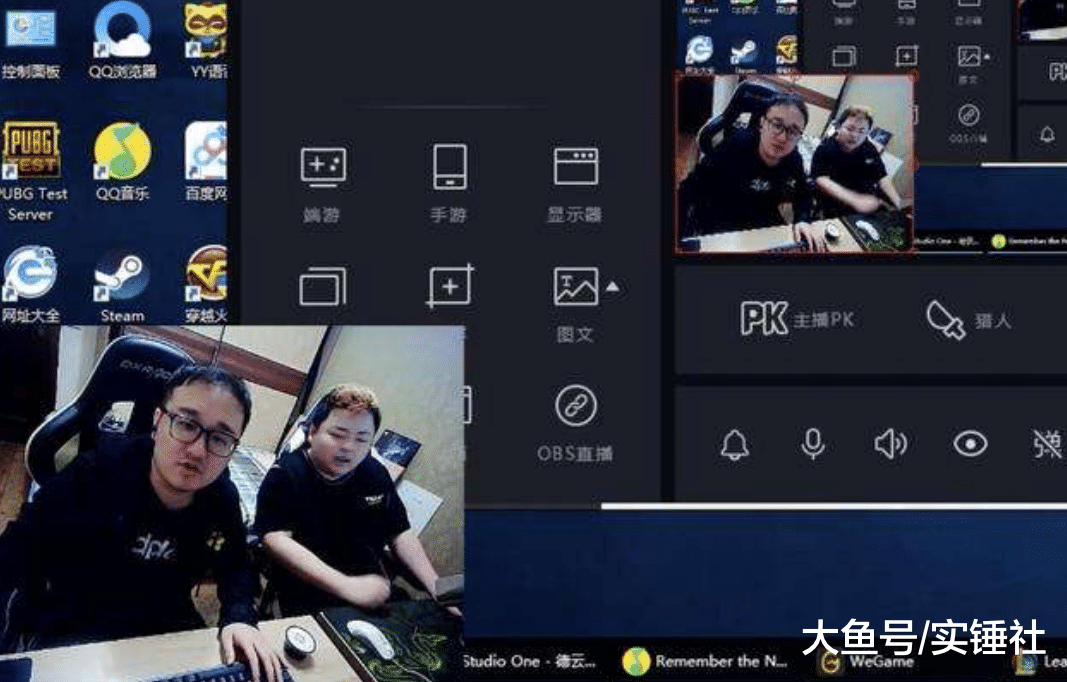Image resolution: width=1067 pixels, height=682 pixels.
Task: Switch to Studio One taskbar item
Action: [531, 661]
